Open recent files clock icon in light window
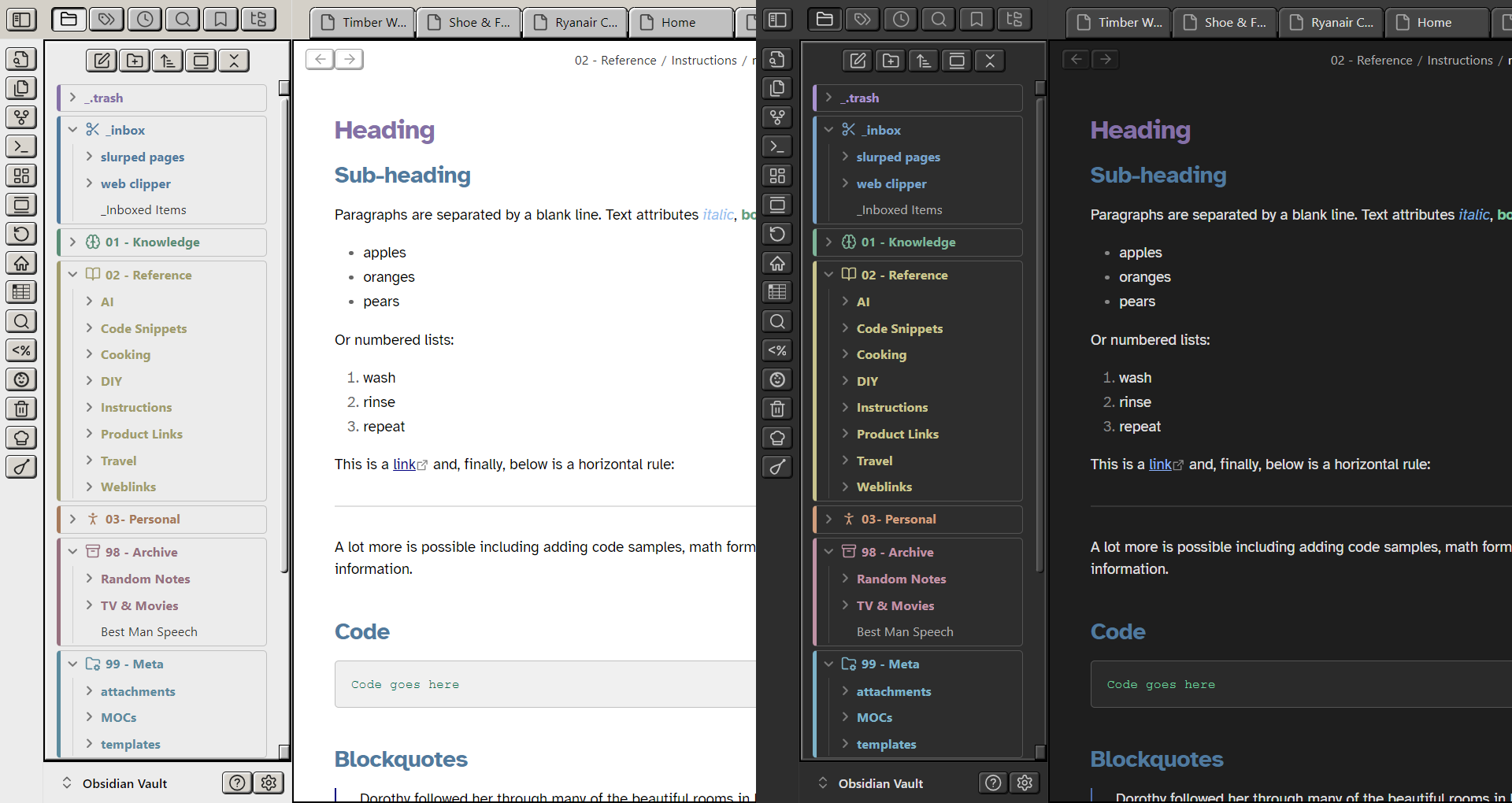Screen dimensions: 1512x803 coord(145,19)
